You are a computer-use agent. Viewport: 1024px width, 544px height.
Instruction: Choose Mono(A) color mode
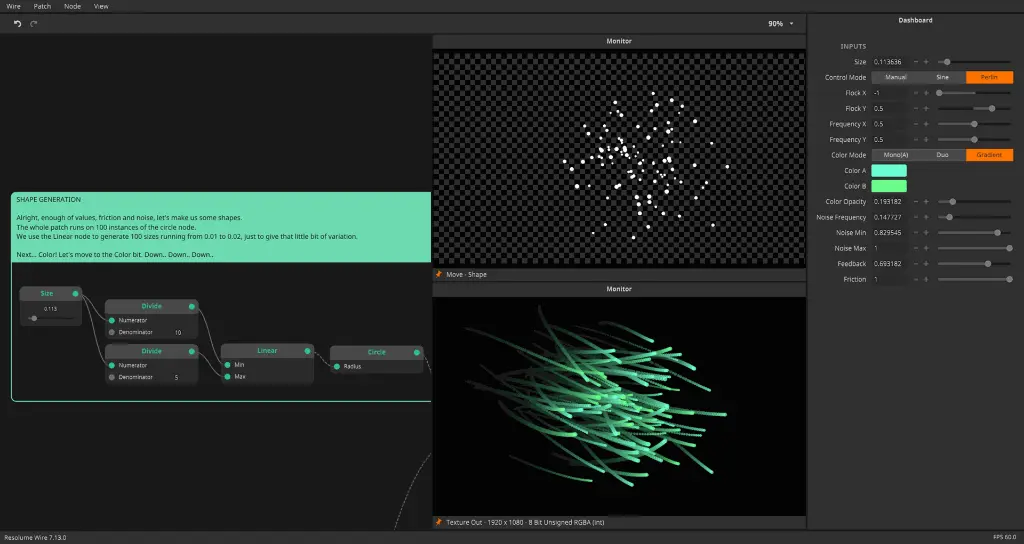(x=895, y=155)
